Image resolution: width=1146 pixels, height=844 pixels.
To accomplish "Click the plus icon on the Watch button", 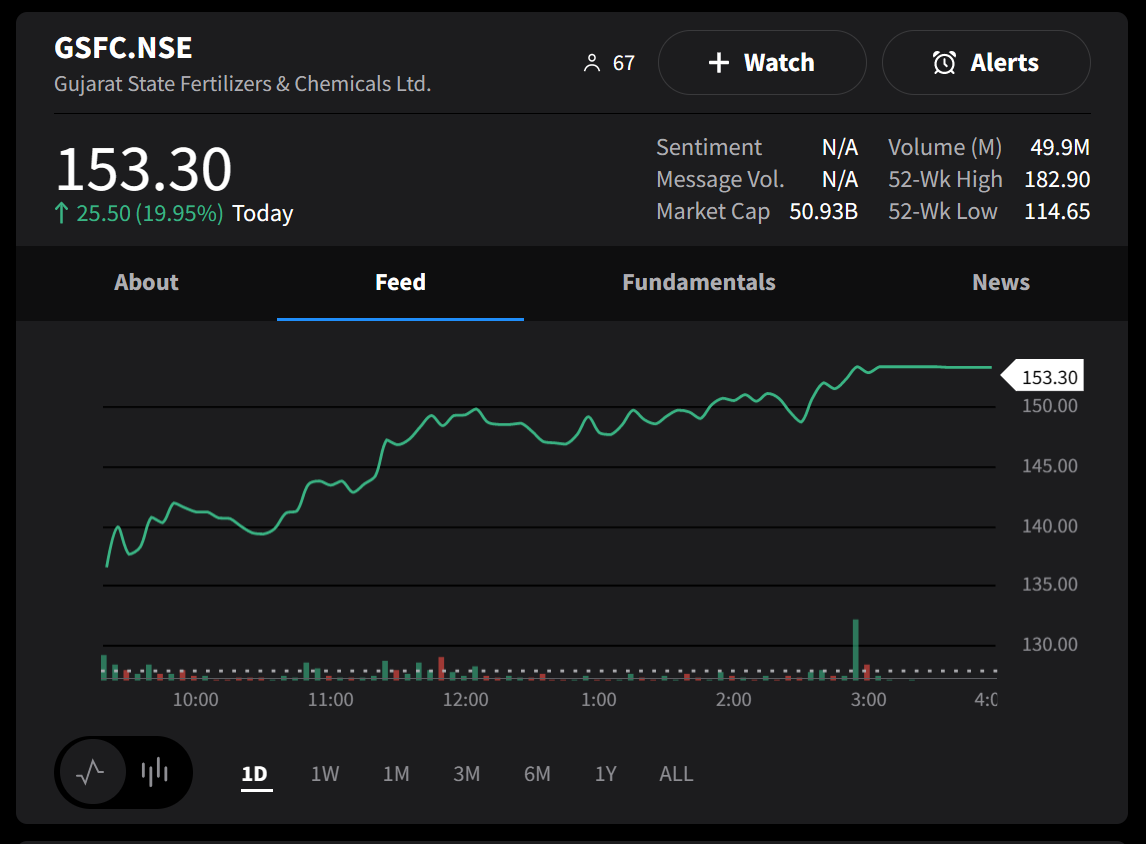I will 718,62.
